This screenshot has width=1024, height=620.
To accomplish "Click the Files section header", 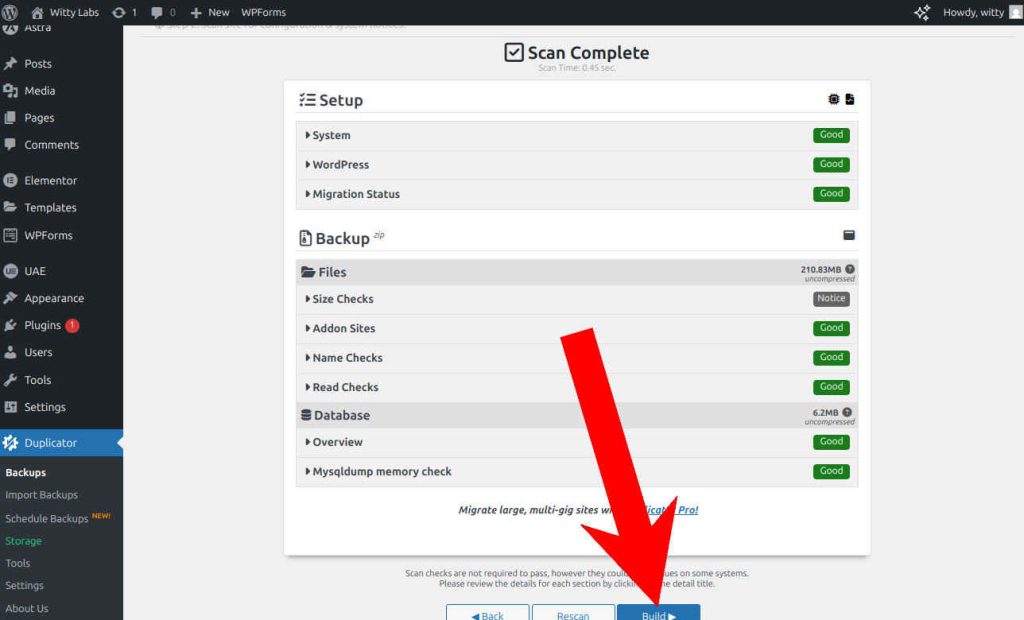I will pyautogui.click(x=577, y=272).
